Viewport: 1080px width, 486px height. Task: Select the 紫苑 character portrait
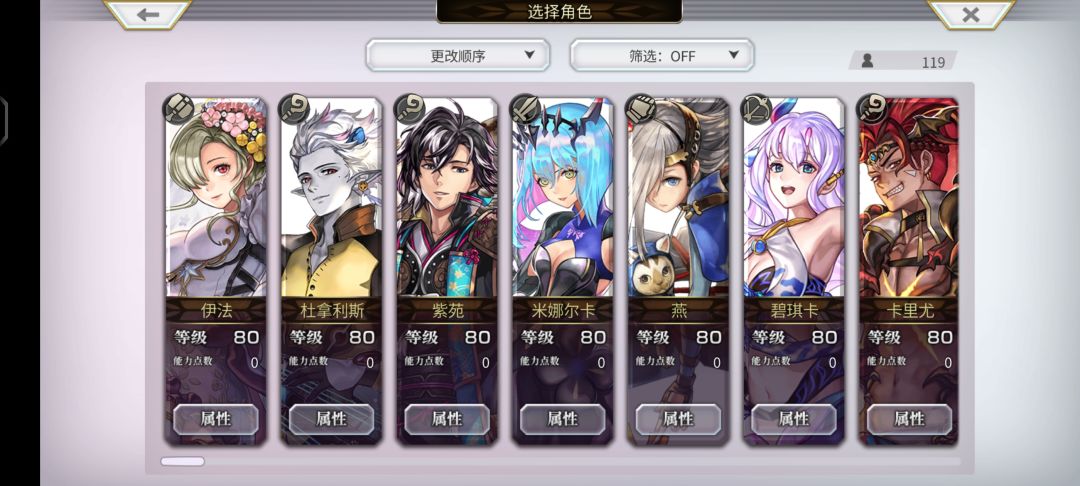pyautogui.click(x=447, y=198)
